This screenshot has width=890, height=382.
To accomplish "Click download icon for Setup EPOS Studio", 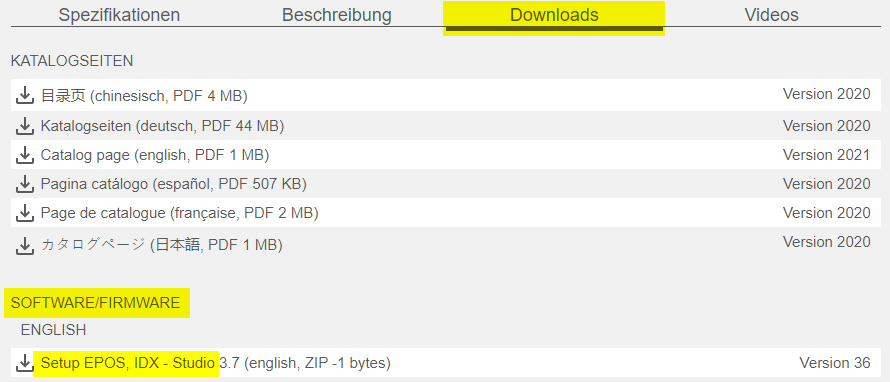I will [x=24, y=363].
